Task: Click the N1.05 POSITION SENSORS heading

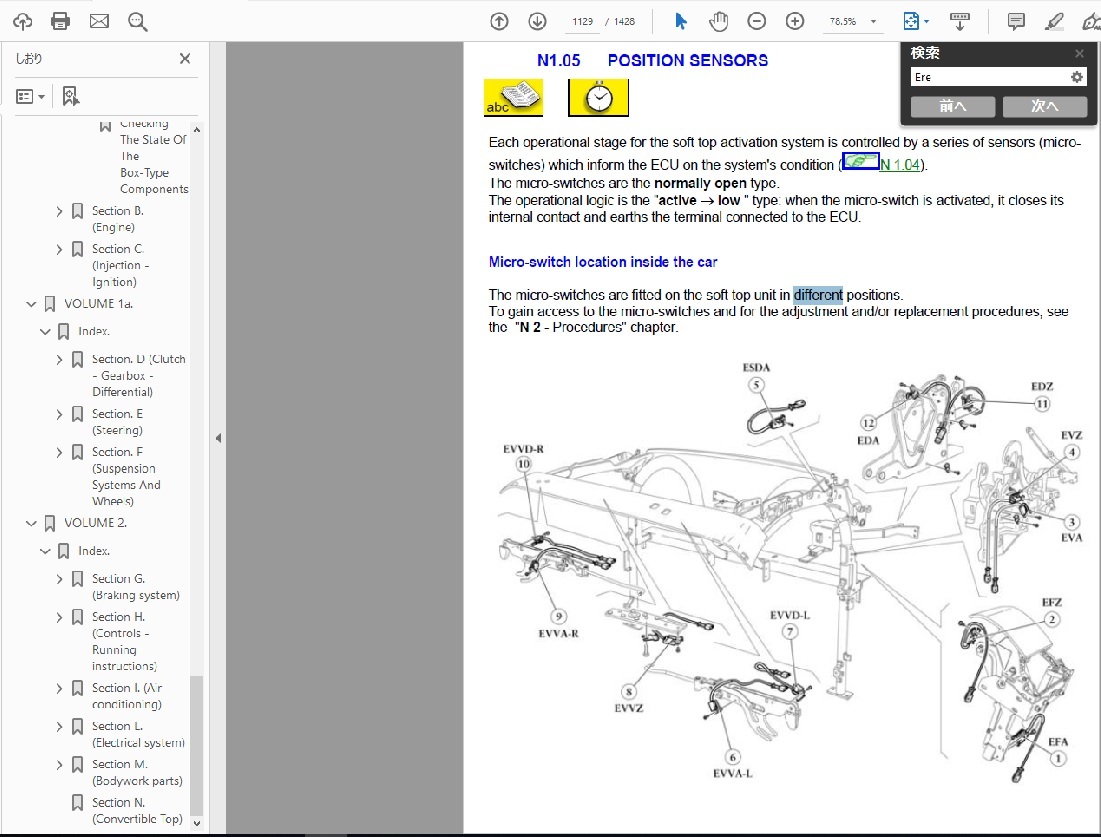Action: (x=652, y=60)
